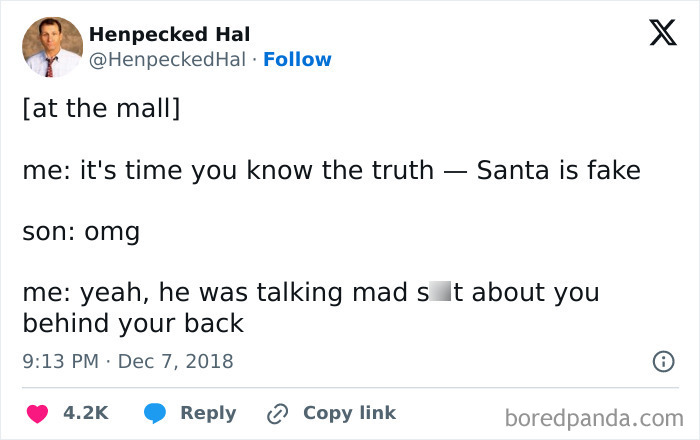Screen dimensions: 700x440
Task: Click the "son: omg" line
Action: (x=81, y=232)
